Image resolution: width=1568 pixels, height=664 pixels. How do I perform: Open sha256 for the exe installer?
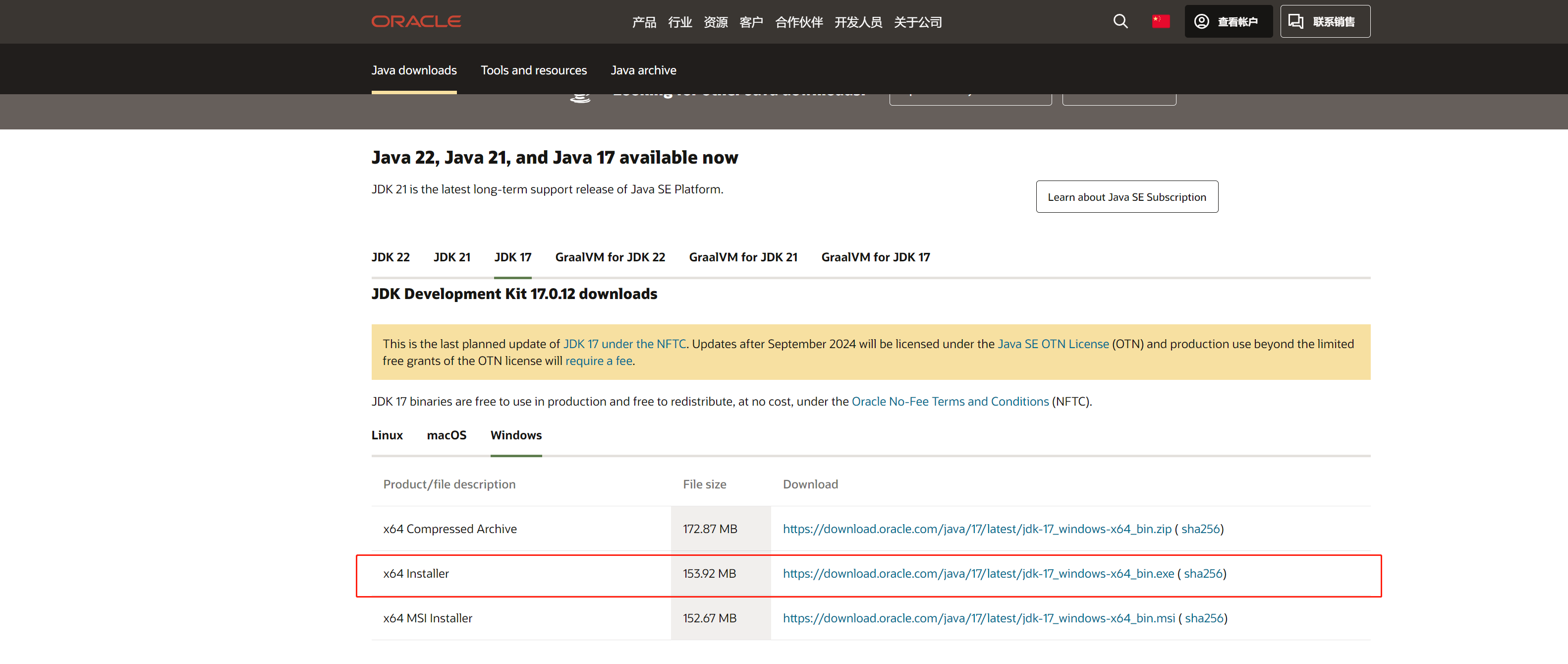click(x=1203, y=573)
